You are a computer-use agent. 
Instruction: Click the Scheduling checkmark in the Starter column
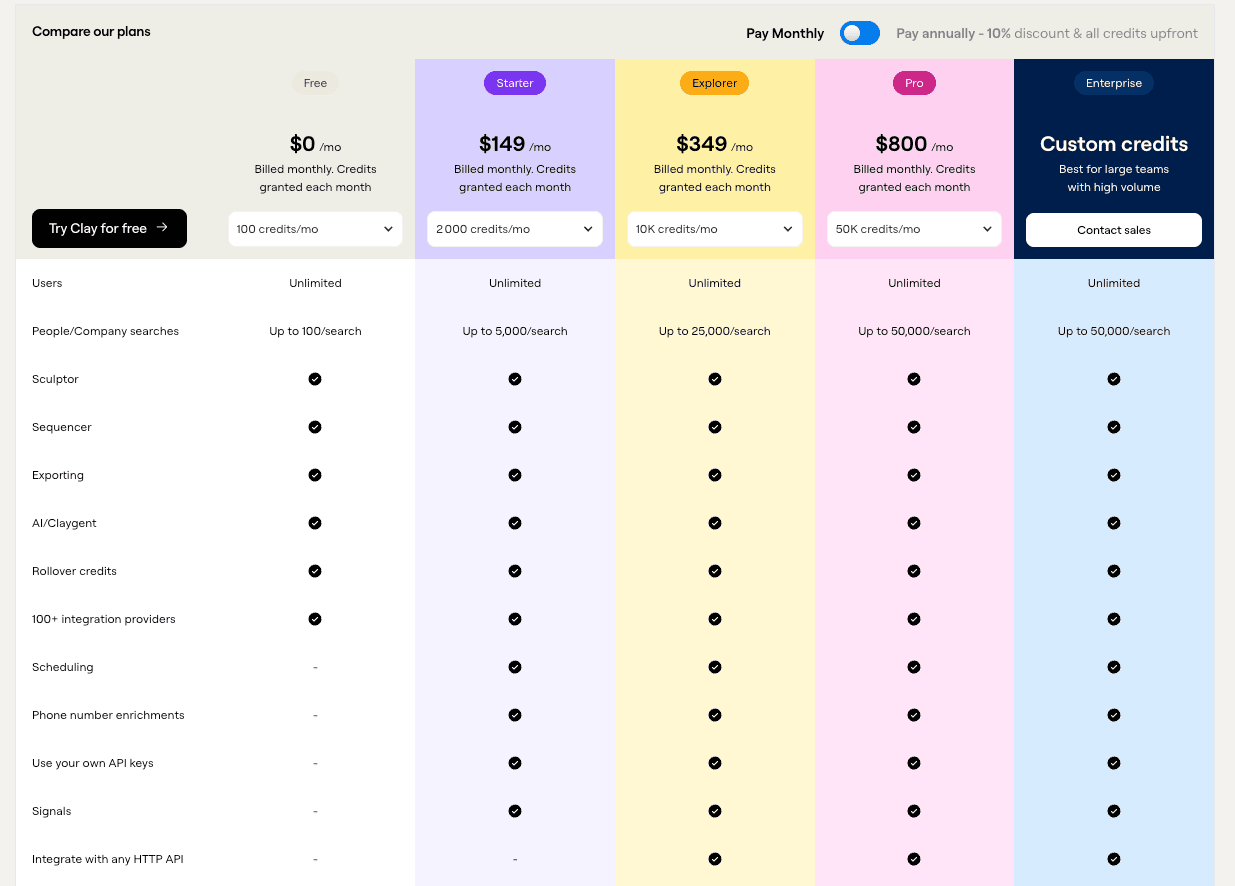(x=515, y=667)
